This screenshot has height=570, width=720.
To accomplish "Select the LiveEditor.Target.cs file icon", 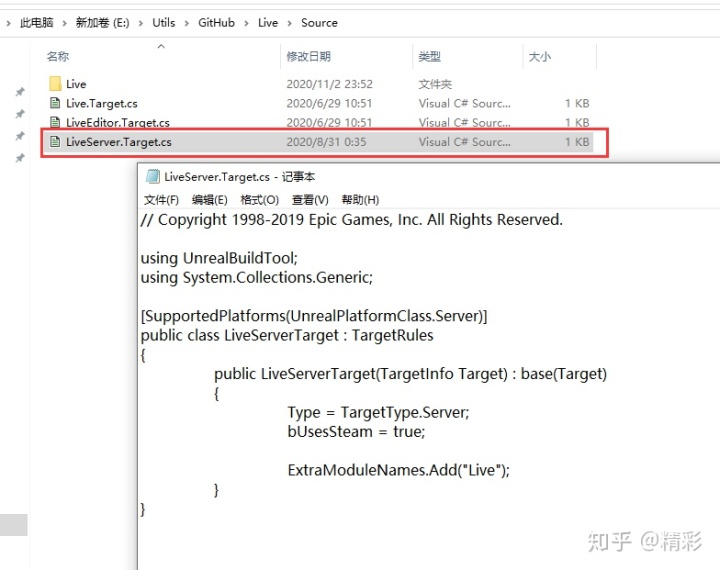I will pyautogui.click(x=55, y=122).
